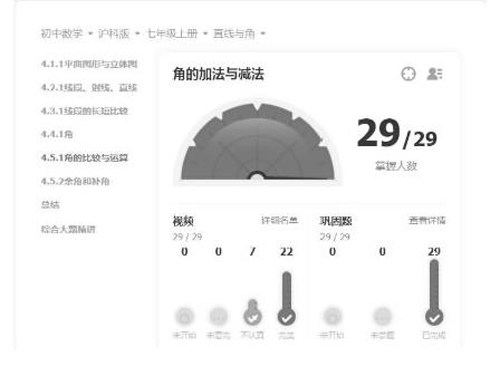Select the video 未开始 status icon
The width and height of the screenshot is (500, 376).
pyautogui.click(x=184, y=316)
